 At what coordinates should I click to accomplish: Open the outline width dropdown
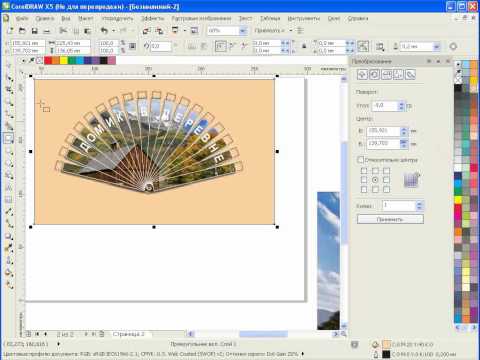pos(436,47)
